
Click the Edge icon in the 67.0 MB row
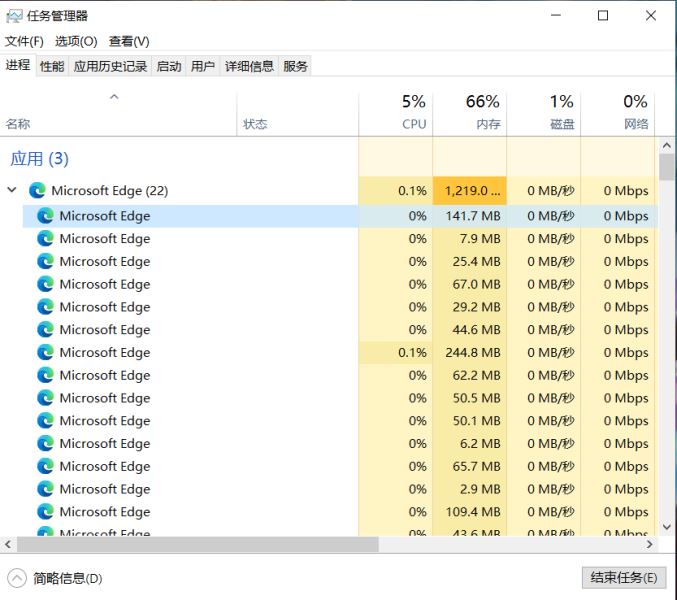pyautogui.click(x=45, y=284)
